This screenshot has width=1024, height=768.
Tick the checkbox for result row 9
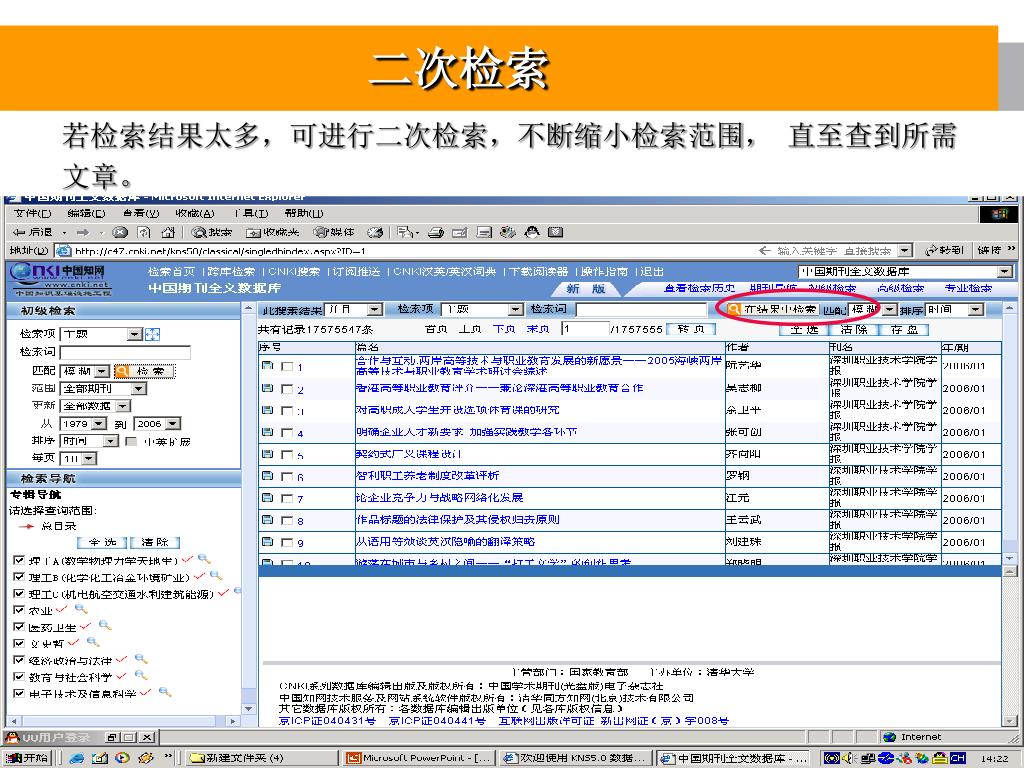coord(287,542)
